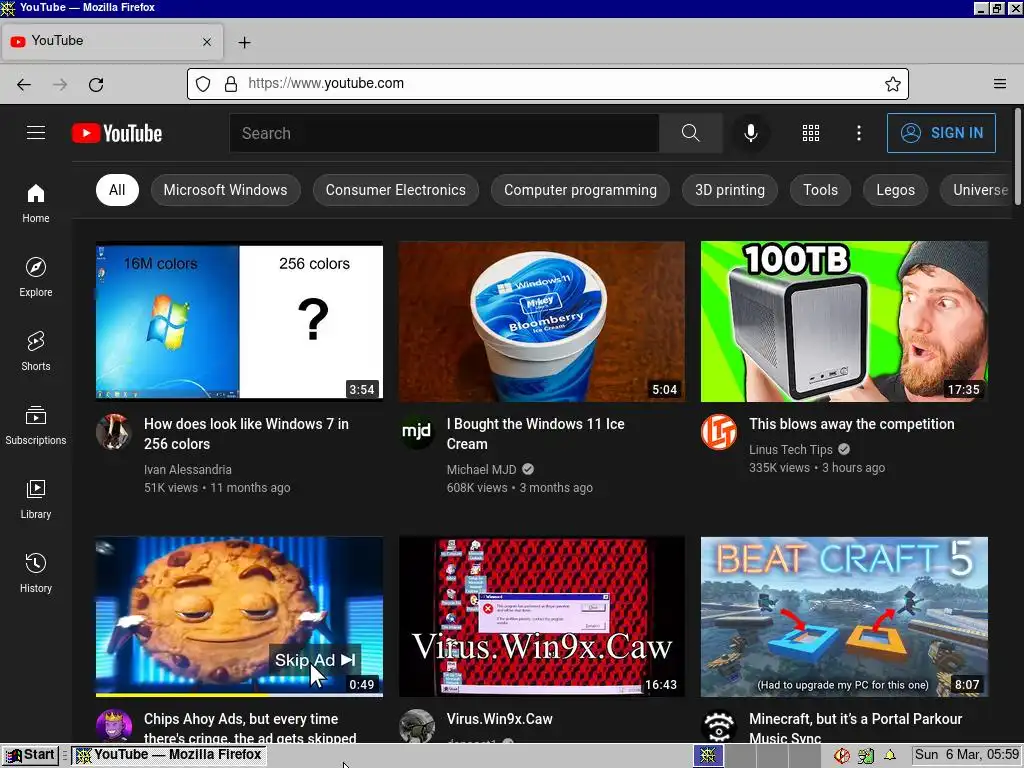Open a new tab with plus button
1024x768 pixels.
click(x=244, y=42)
